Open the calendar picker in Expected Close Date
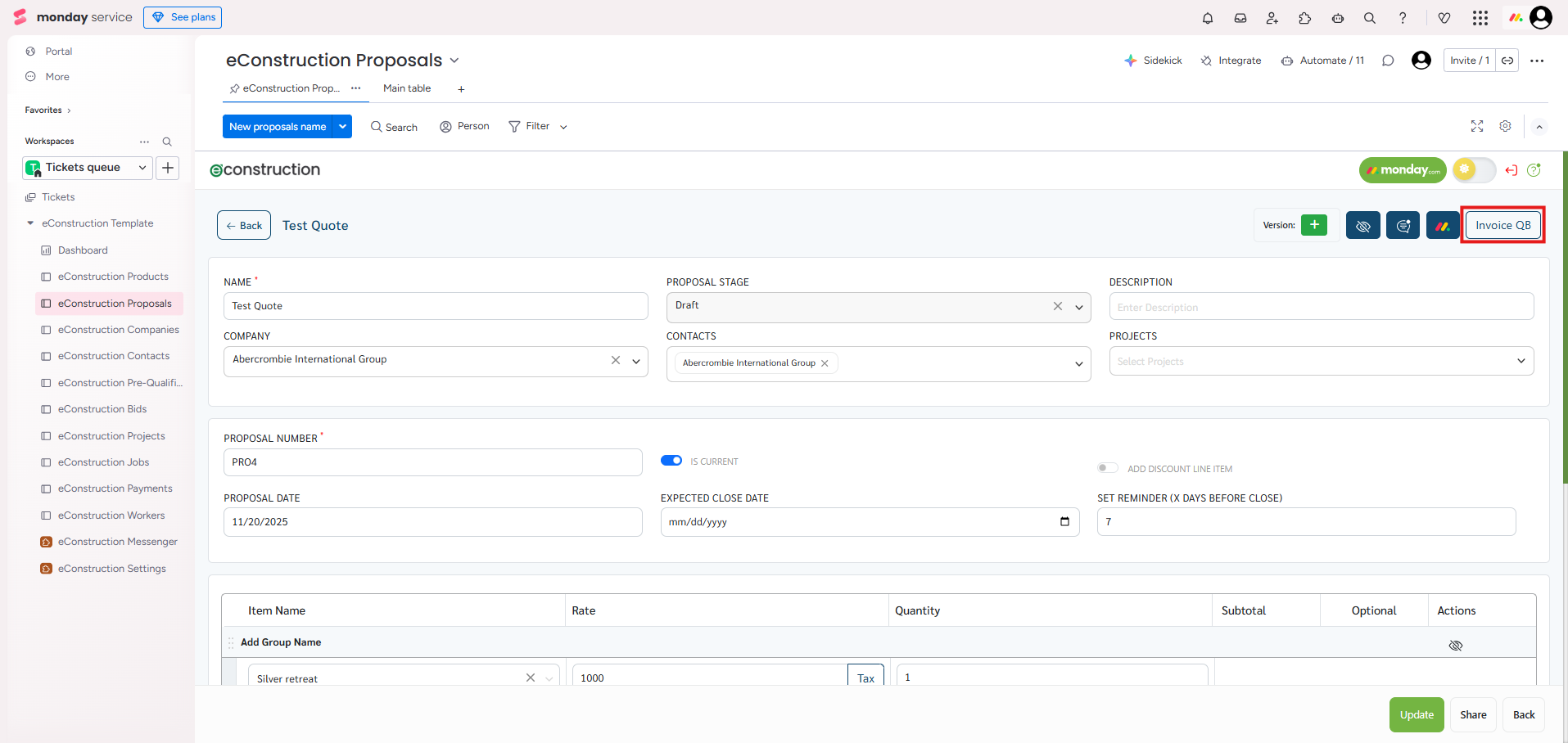The height and width of the screenshot is (743, 1568). 1064,522
